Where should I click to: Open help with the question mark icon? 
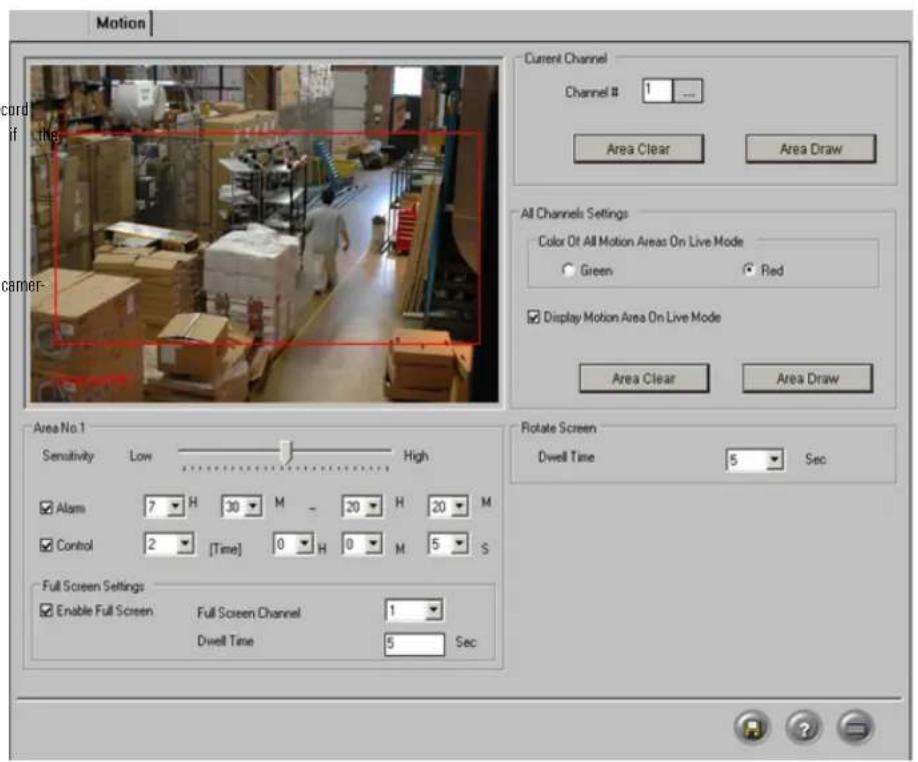pos(804,727)
